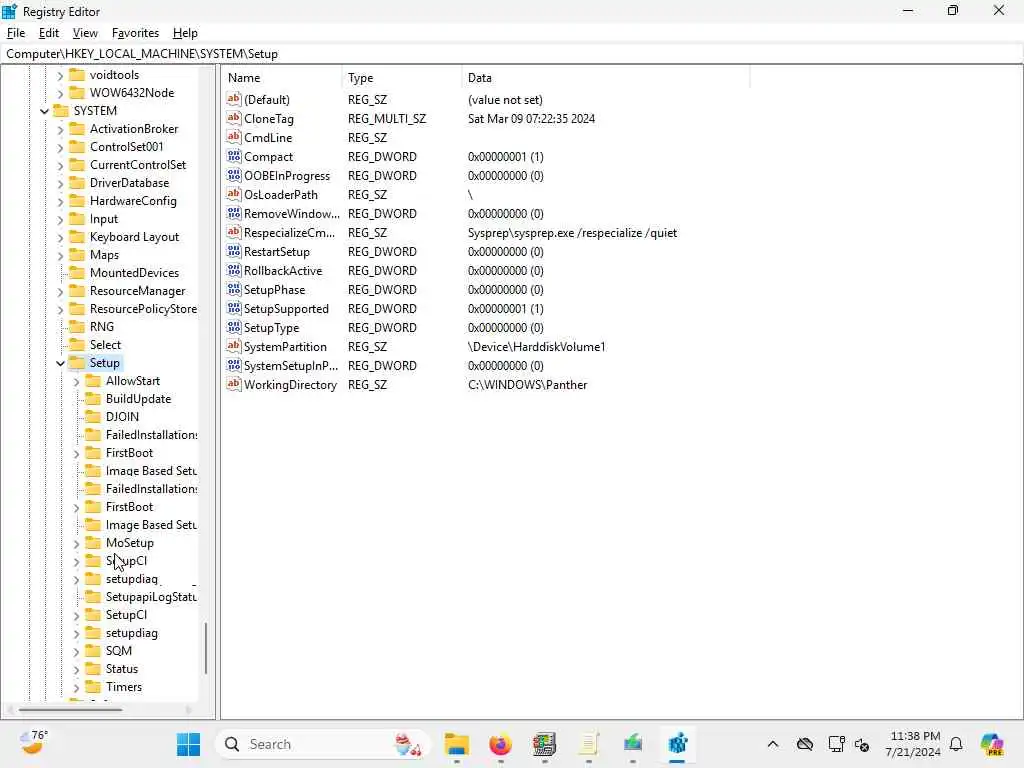Expand the SQM subkey
The height and width of the screenshot is (768, 1024).
click(x=77, y=651)
